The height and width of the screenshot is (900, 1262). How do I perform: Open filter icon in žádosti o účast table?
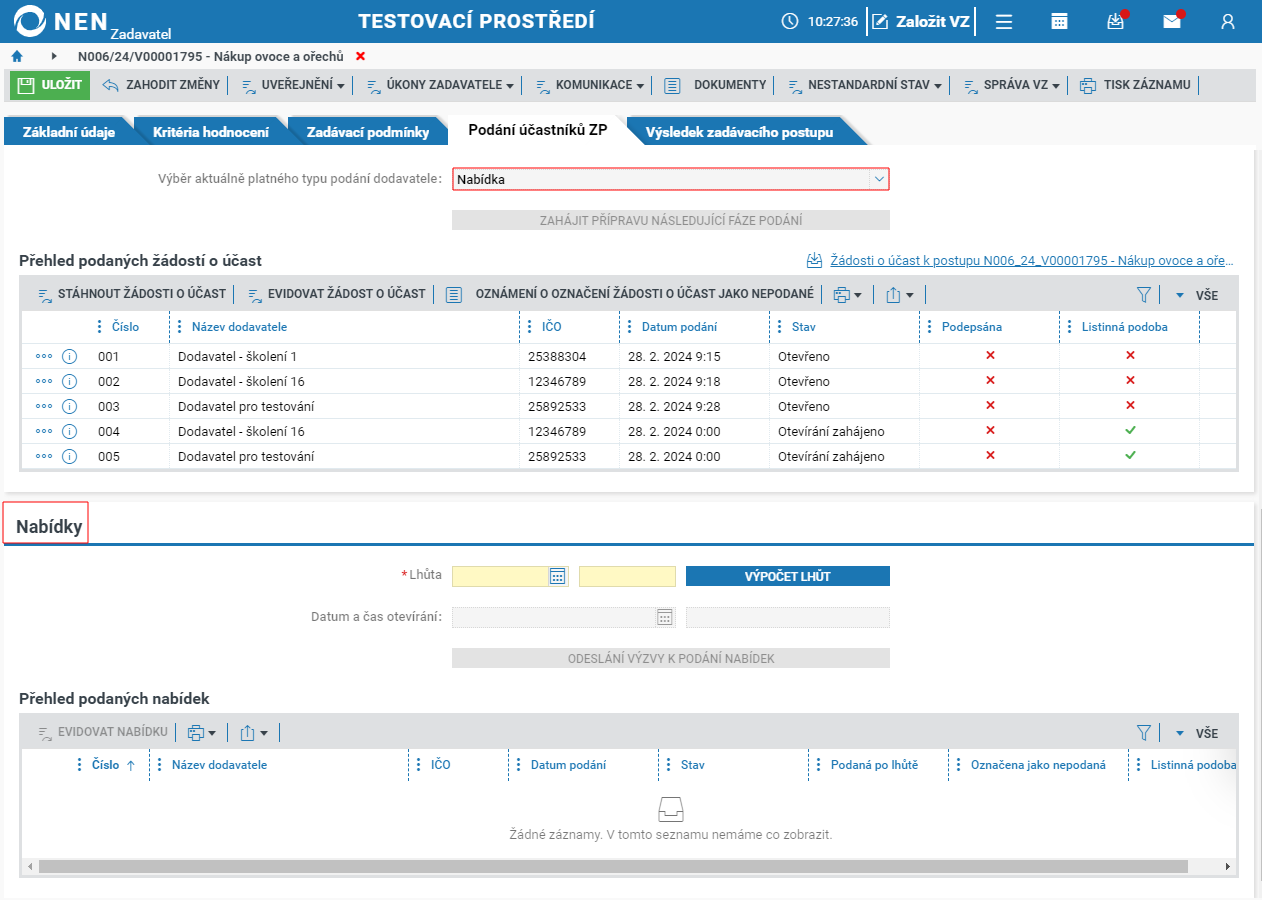pos(1144,295)
